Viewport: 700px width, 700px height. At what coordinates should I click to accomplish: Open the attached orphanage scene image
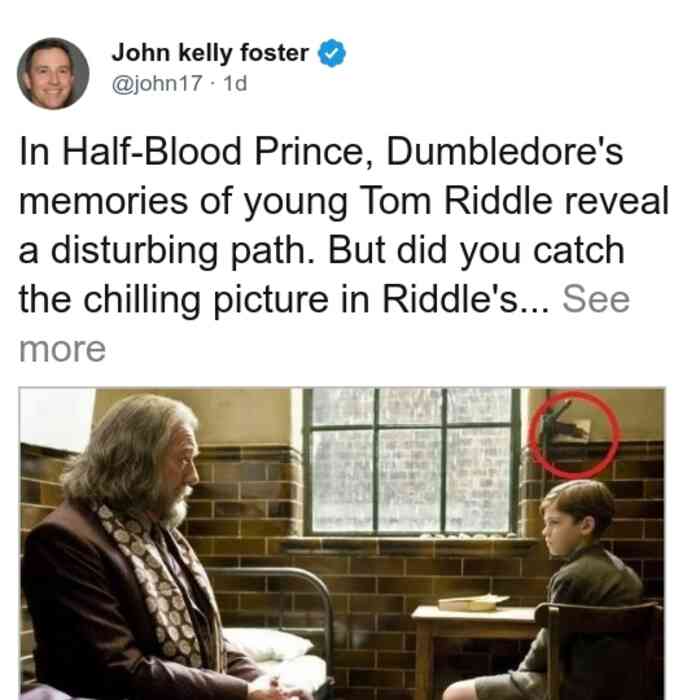coord(342,544)
